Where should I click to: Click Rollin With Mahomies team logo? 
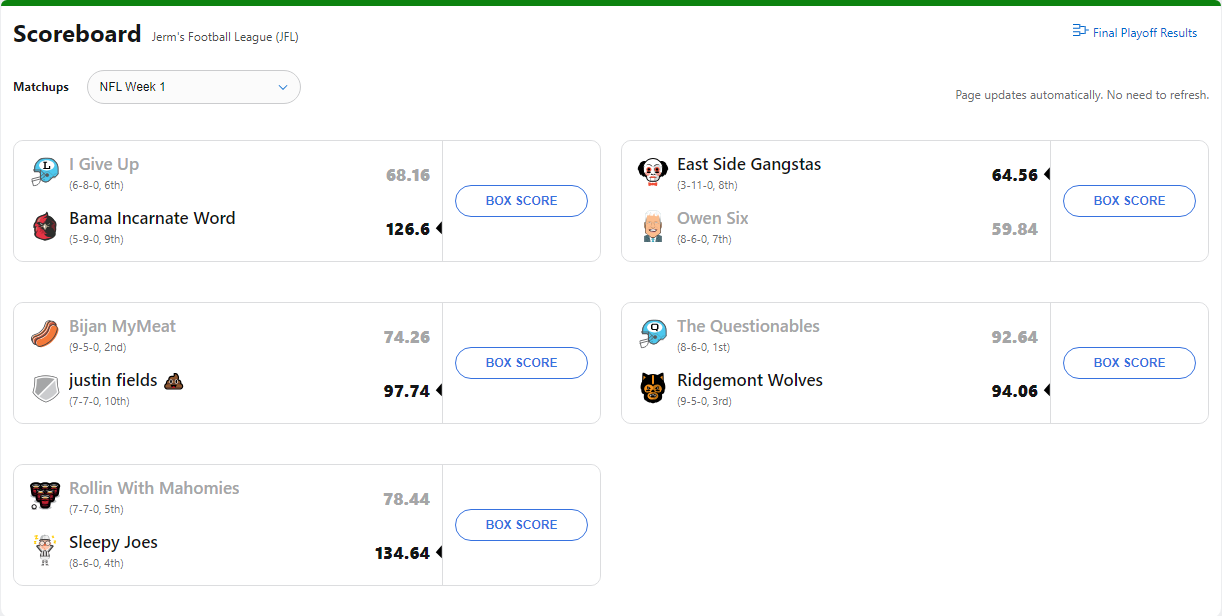[x=45, y=496]
